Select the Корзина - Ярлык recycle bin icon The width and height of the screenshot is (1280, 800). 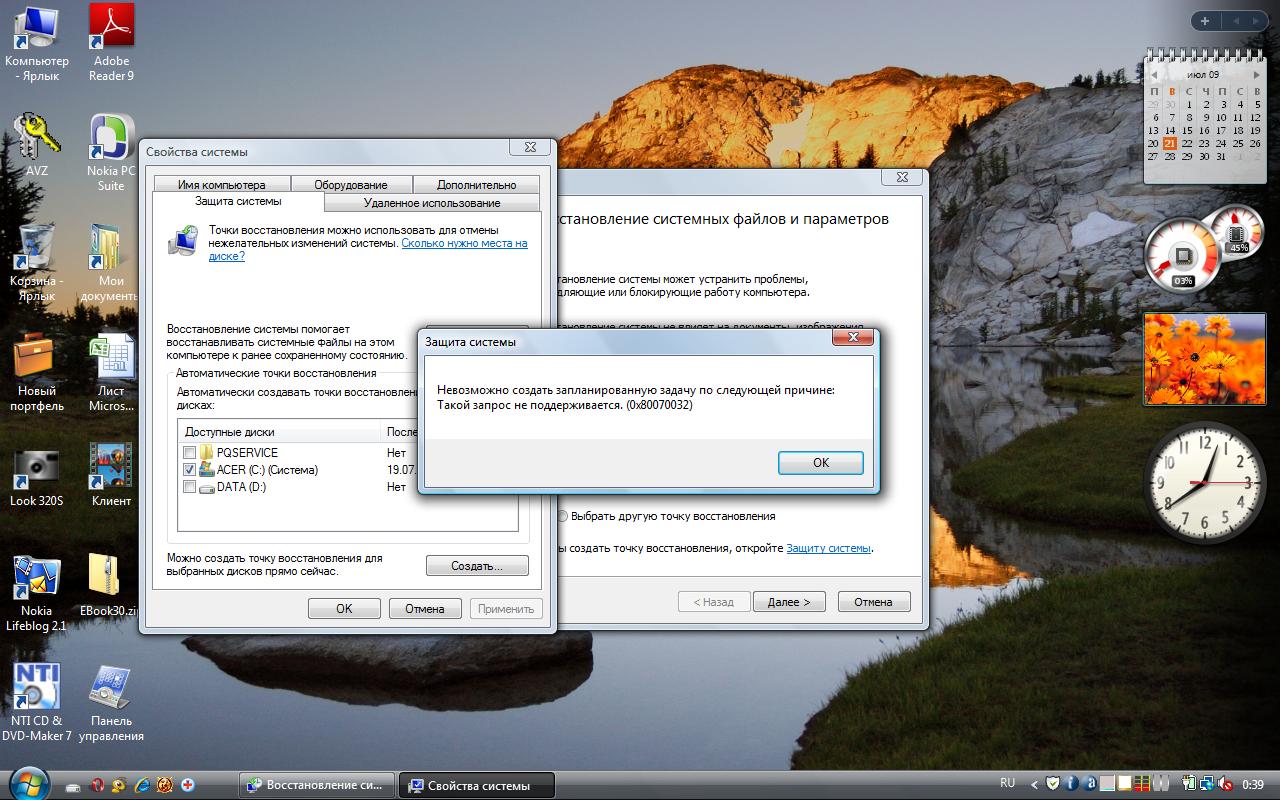[x=37, y=262]
